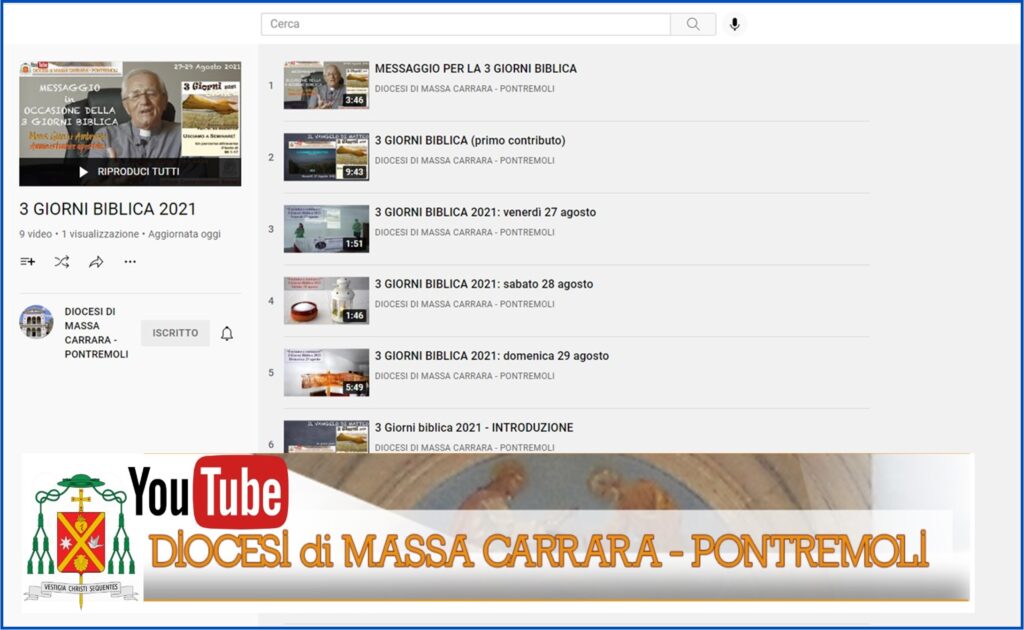The image size is (1024, 630).
Task: Click inside the Cerca search field
Action: (x=466, y=24)
